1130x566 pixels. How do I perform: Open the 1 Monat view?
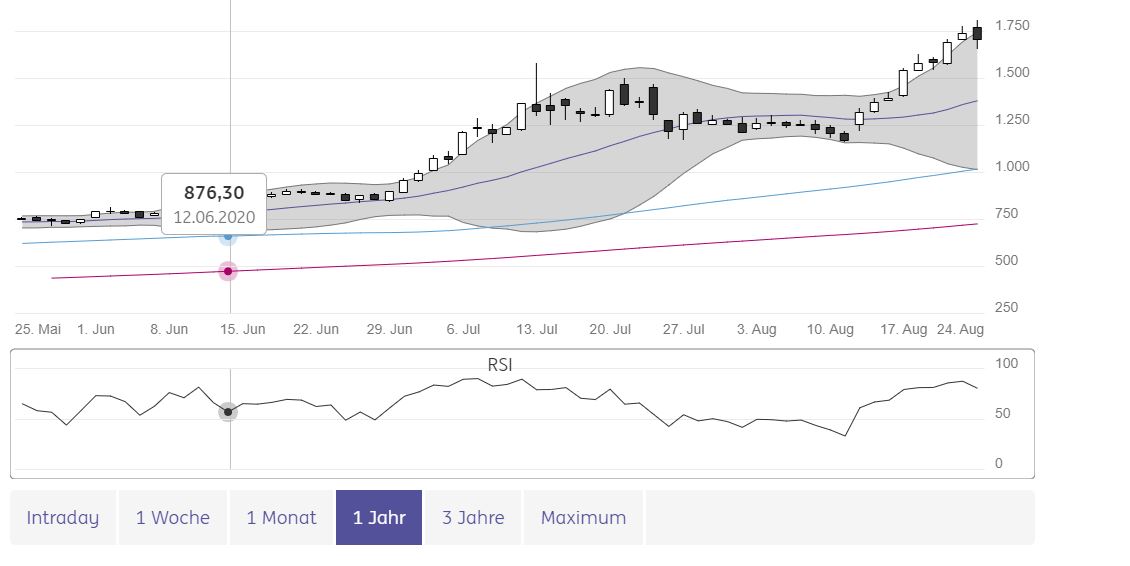[281, 518]
